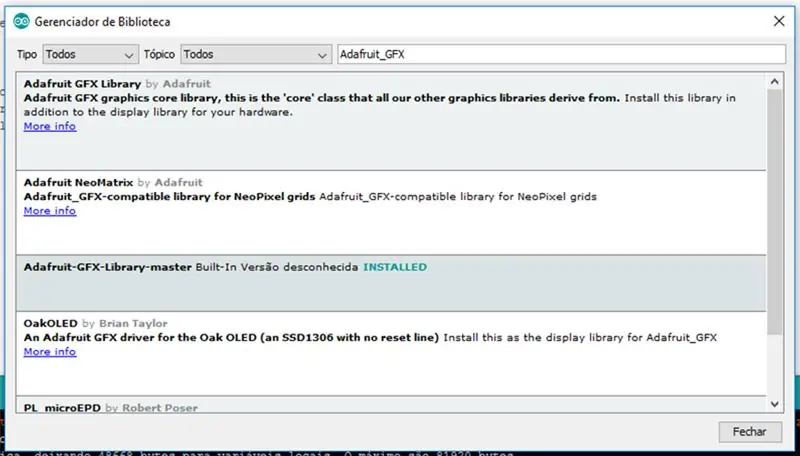Open the Tipo dropdown
The image size is (800, 456).
(90, 54)
